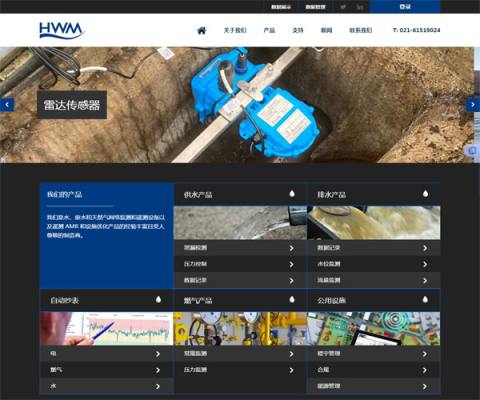Open the 新闻 navigation item
Viewport: 480px width, 400px height.
tap(326, 30)
